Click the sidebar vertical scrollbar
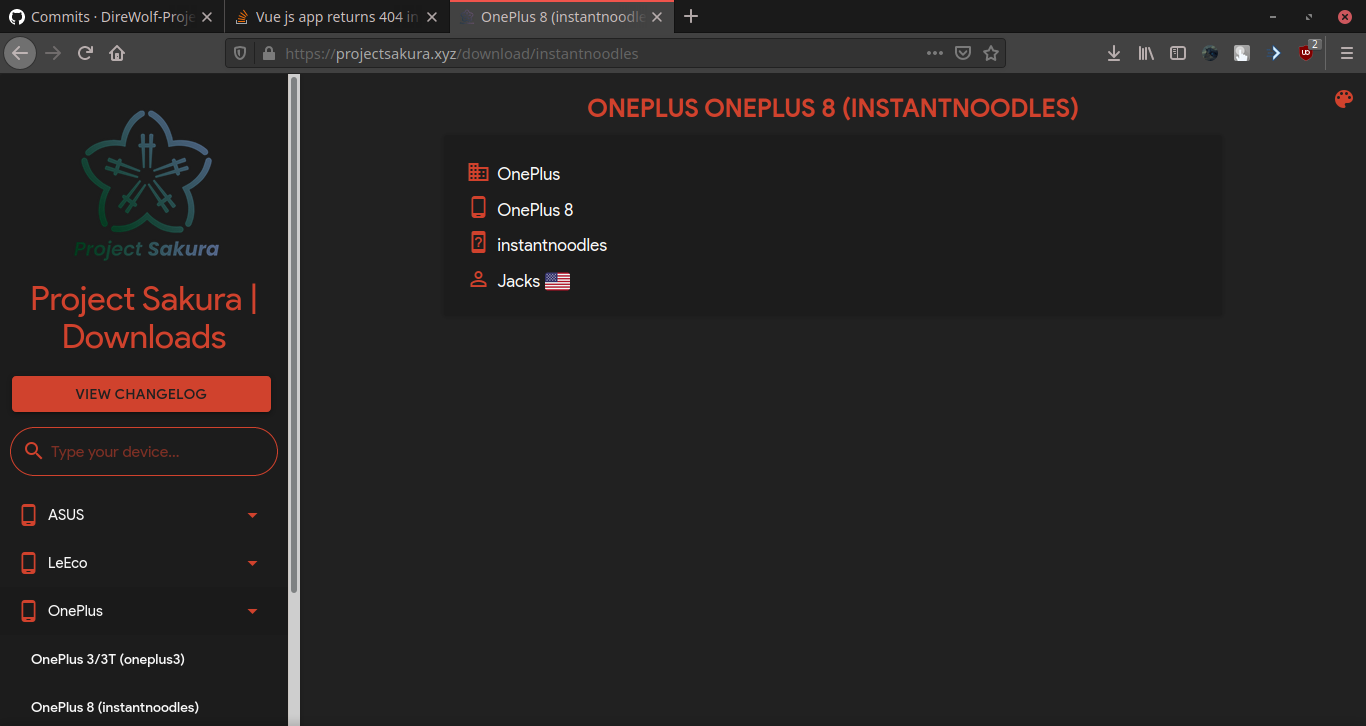1366x726 pixels. (294, 334)
